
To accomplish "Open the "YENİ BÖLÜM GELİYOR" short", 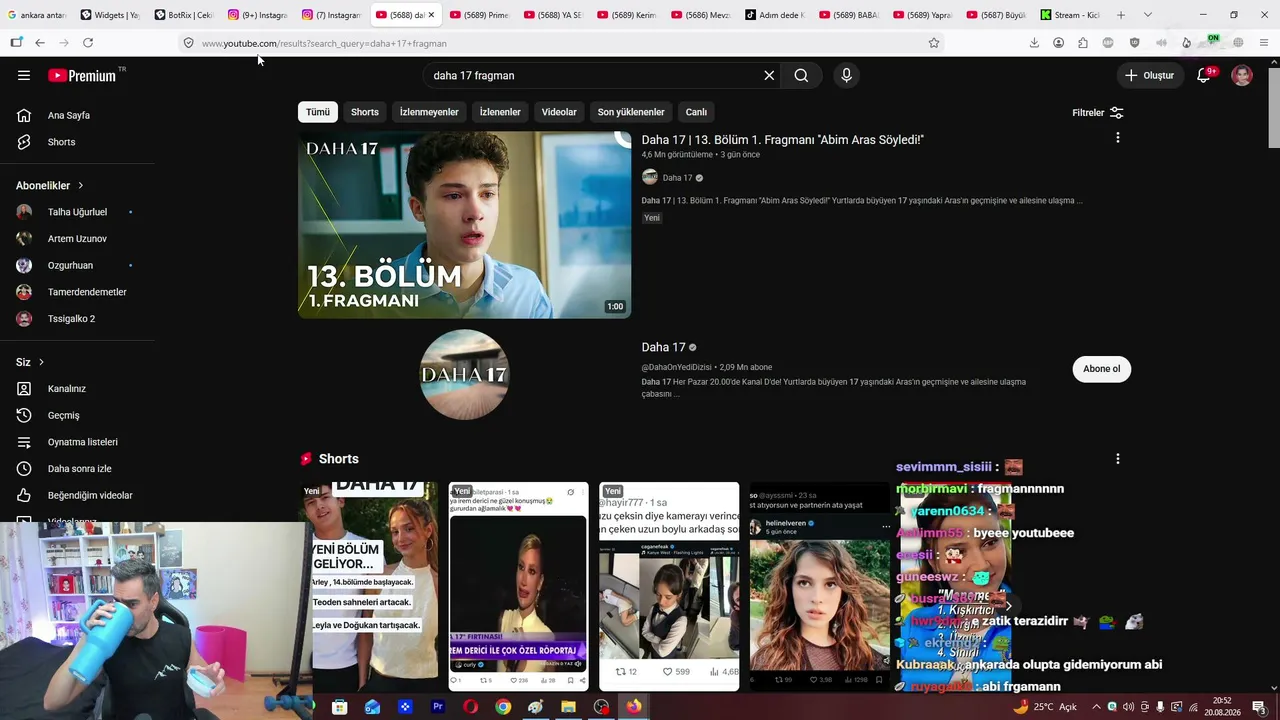I will (x=368, y=586).
